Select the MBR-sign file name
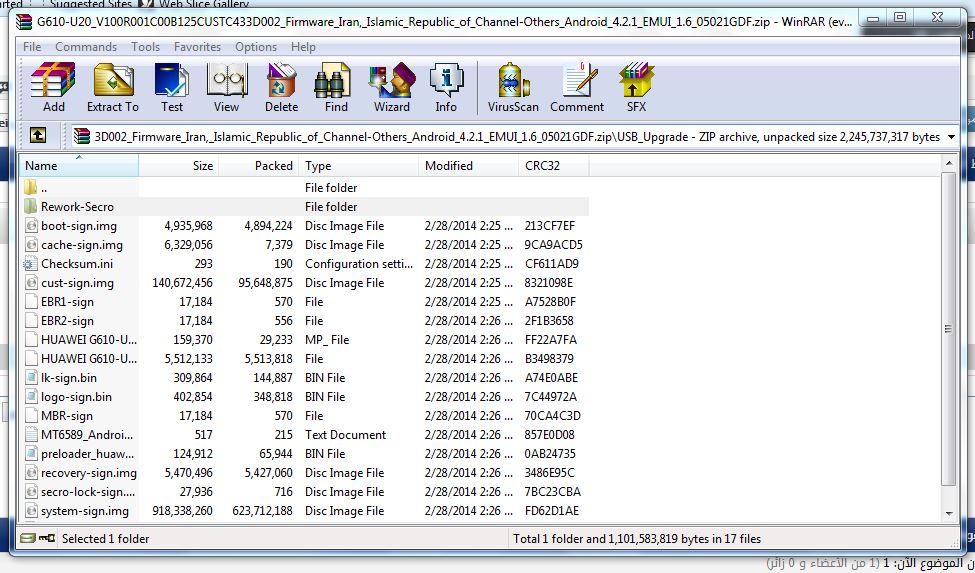The image size is (975, 573). [x=67, y=416]
